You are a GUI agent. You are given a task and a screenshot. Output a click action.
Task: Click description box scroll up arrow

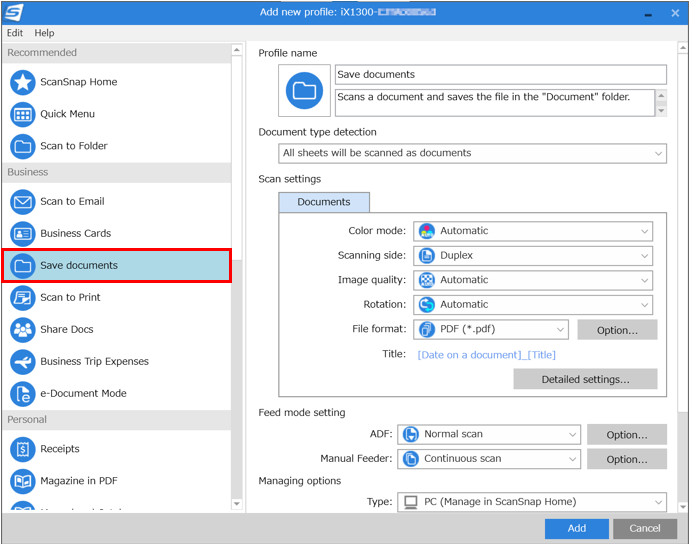pos(661,96)
